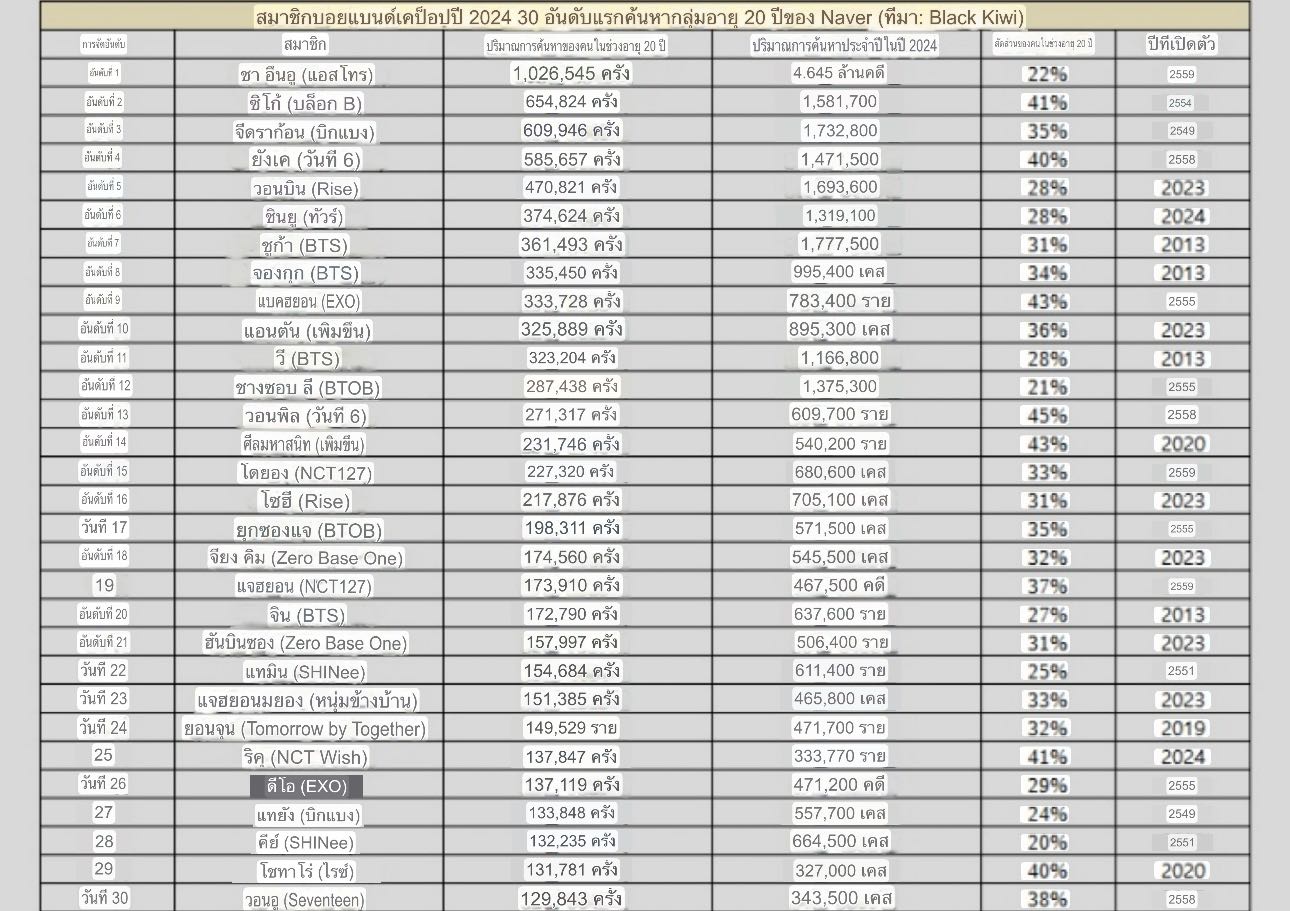Click the annual figure "1,693,600"
The height and width of the screenshot is (911, 1290).
839,187
